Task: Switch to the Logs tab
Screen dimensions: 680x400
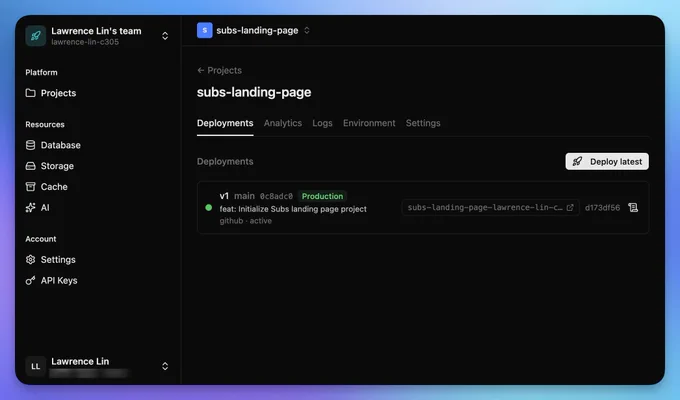Action: click(x=322, y=123)
